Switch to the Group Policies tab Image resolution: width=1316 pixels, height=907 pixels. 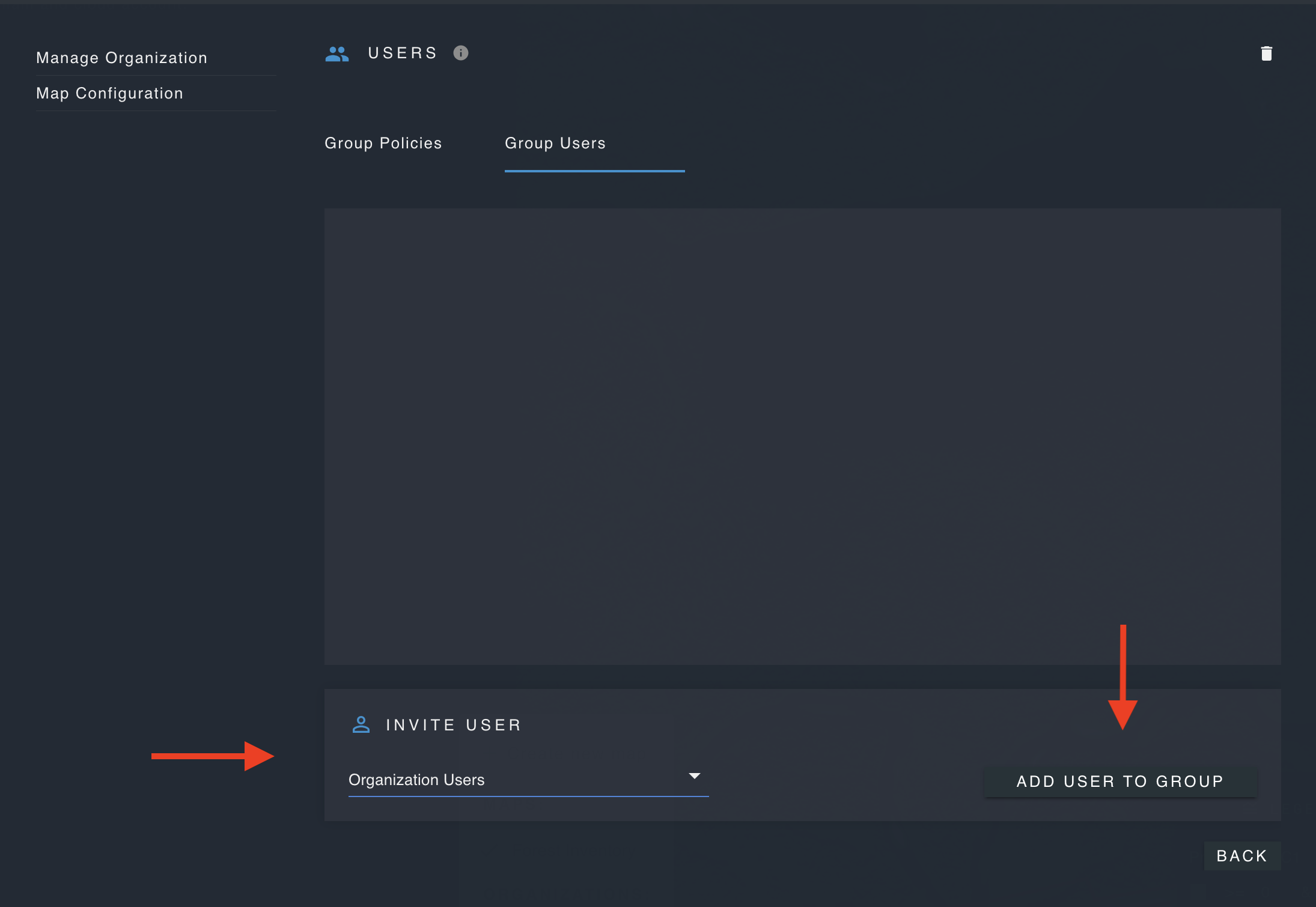point(383,143)
